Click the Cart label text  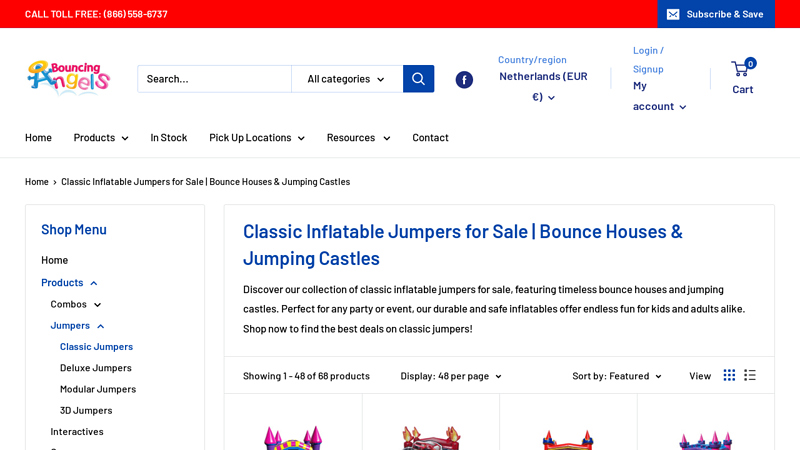[x=743, y=89]
